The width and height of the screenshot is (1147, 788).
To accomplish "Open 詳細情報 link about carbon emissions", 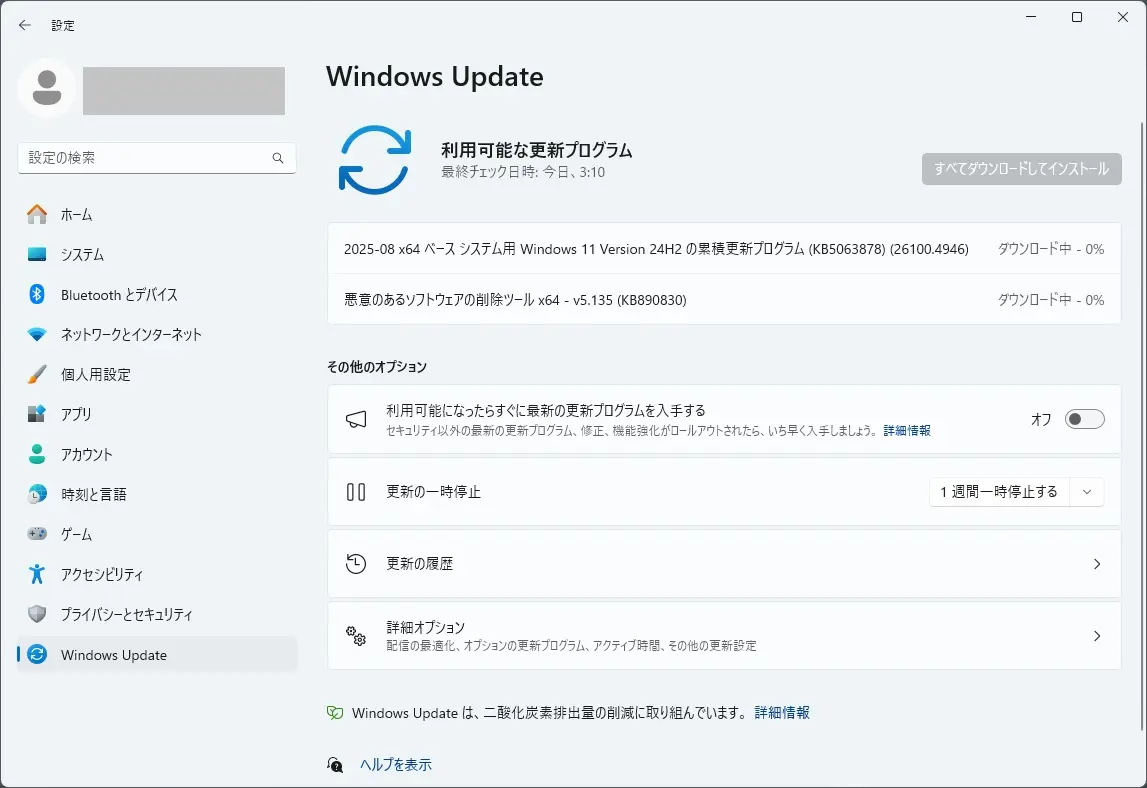I will tap(782, 713).
